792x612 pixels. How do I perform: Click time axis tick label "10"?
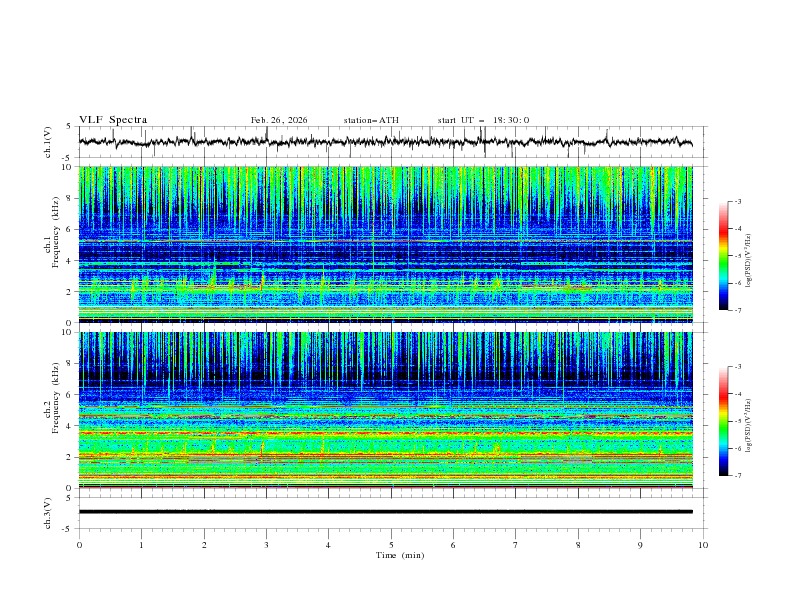click(x=703, y=545)
